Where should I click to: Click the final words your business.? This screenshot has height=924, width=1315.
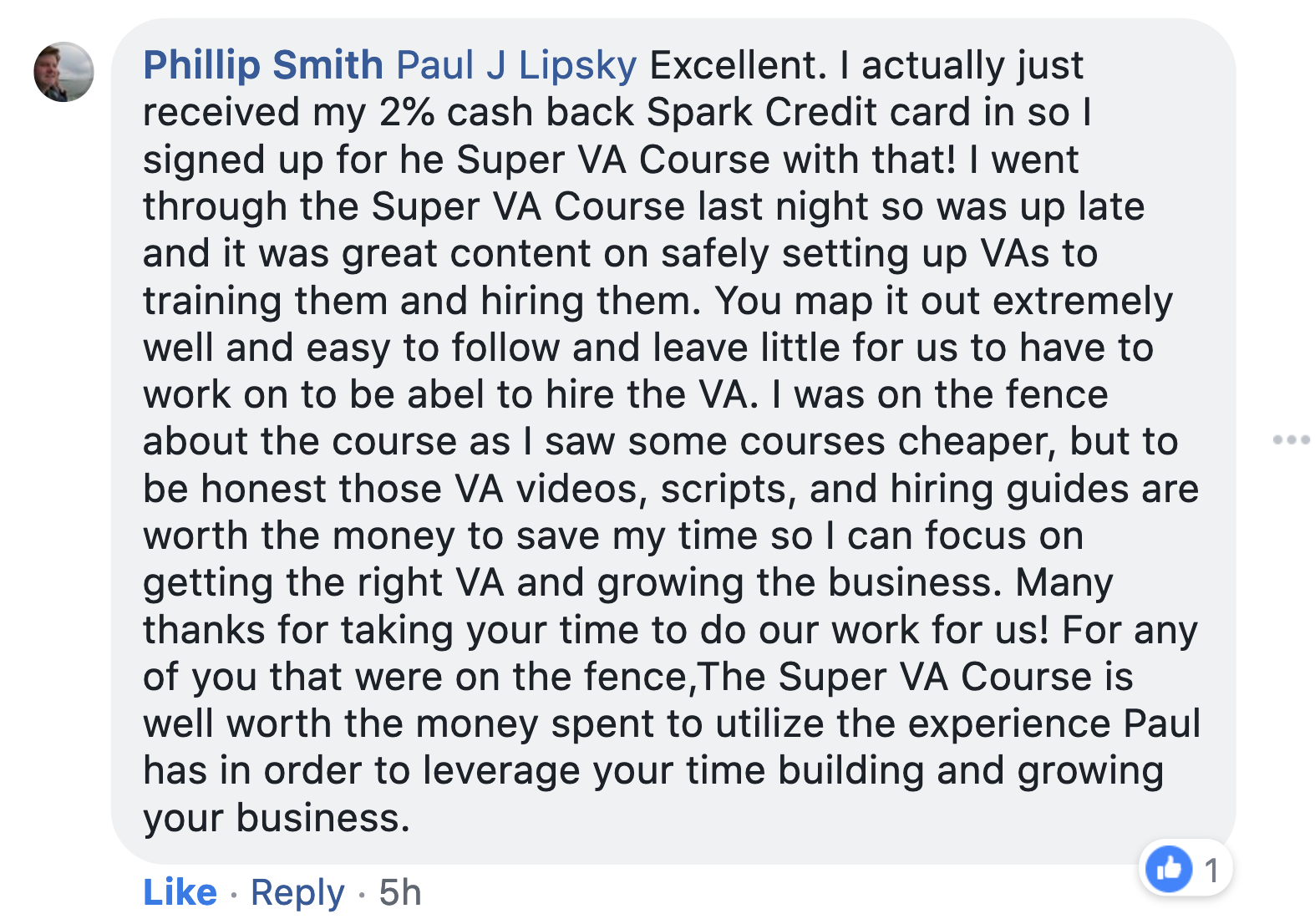(x=277, y=818)
